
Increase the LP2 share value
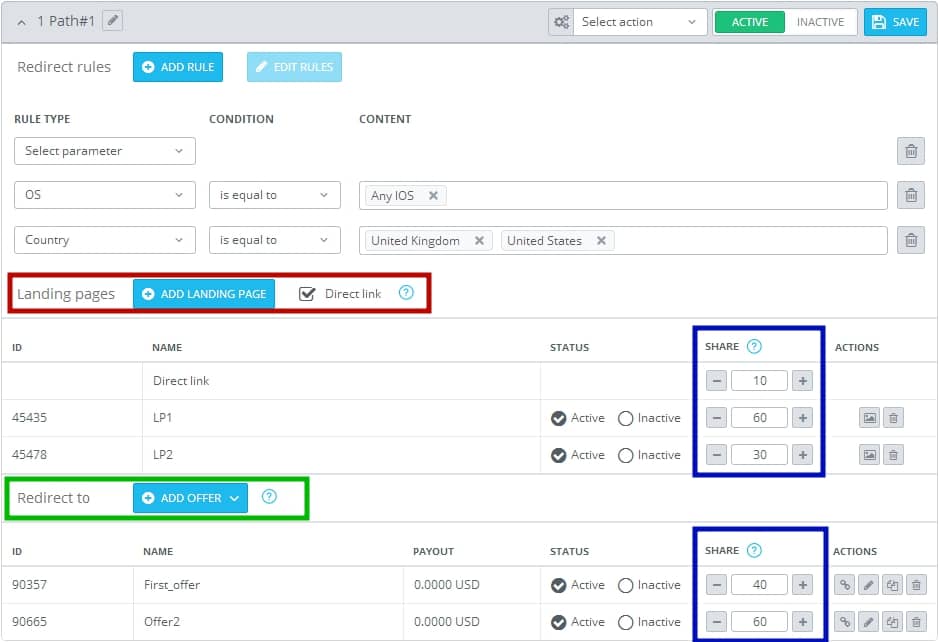click(x=802, y=455)
